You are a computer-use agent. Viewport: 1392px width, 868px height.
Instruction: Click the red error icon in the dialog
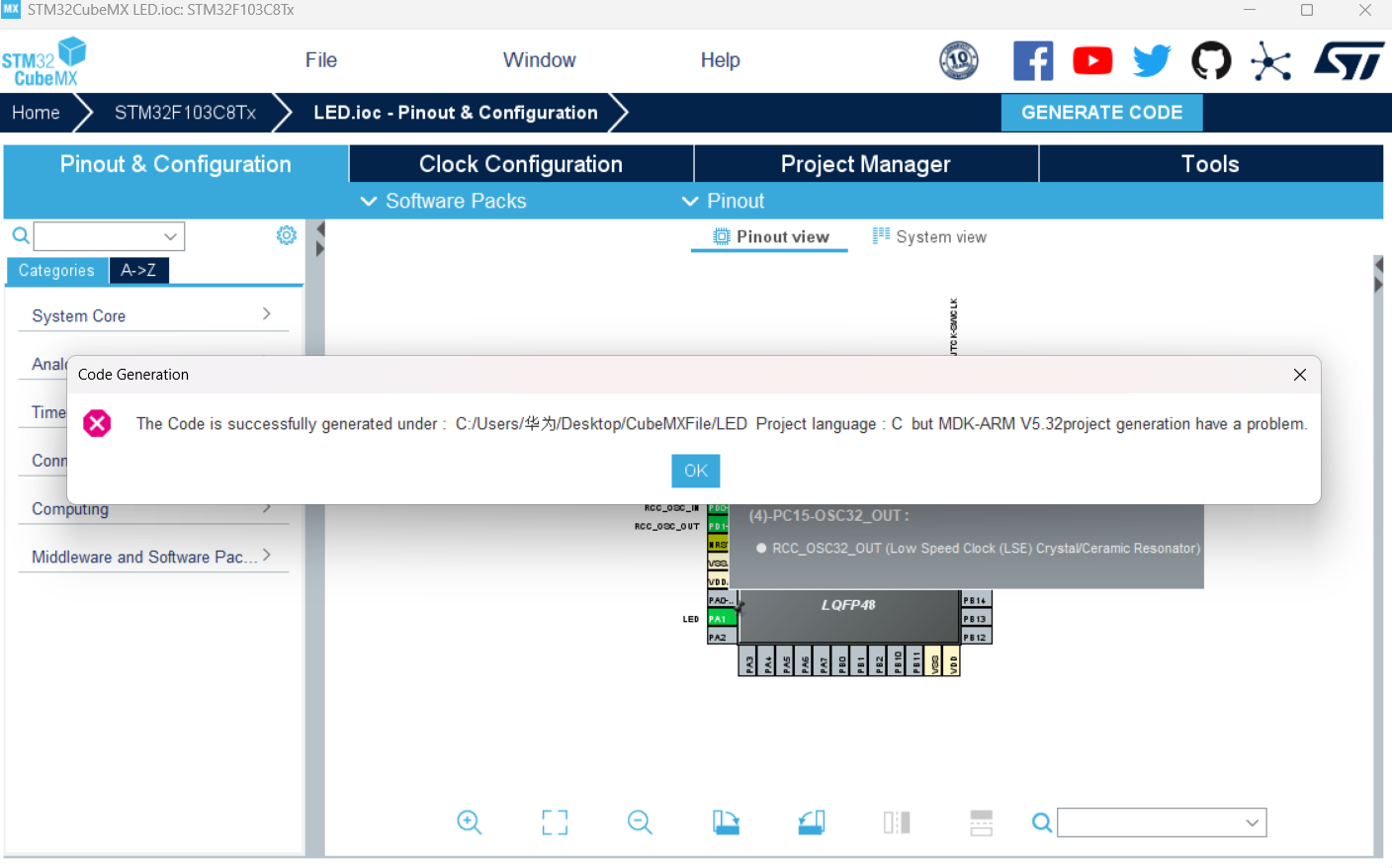(x=97, y=423)
